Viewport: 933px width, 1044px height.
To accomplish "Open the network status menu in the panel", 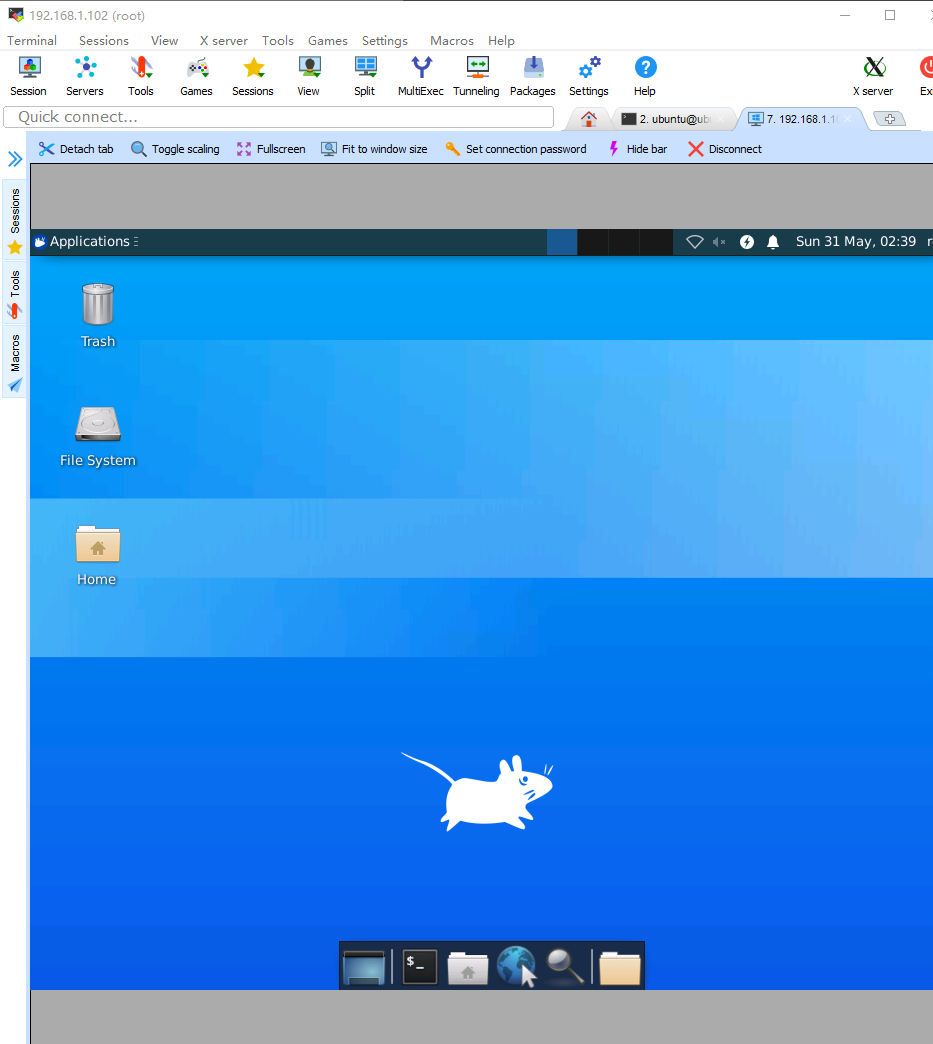I will tap(695, 241).
